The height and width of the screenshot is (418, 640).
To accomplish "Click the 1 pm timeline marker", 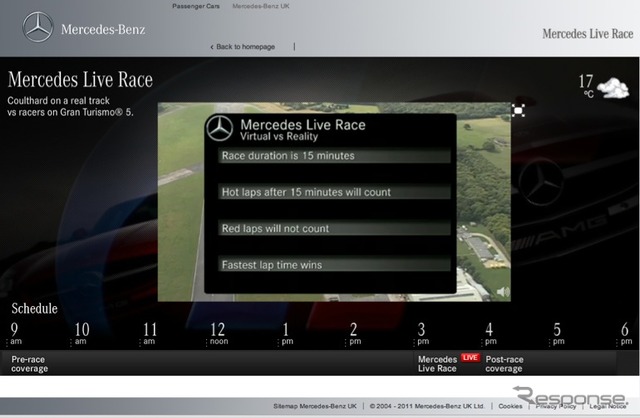I will tap(286, 334).
